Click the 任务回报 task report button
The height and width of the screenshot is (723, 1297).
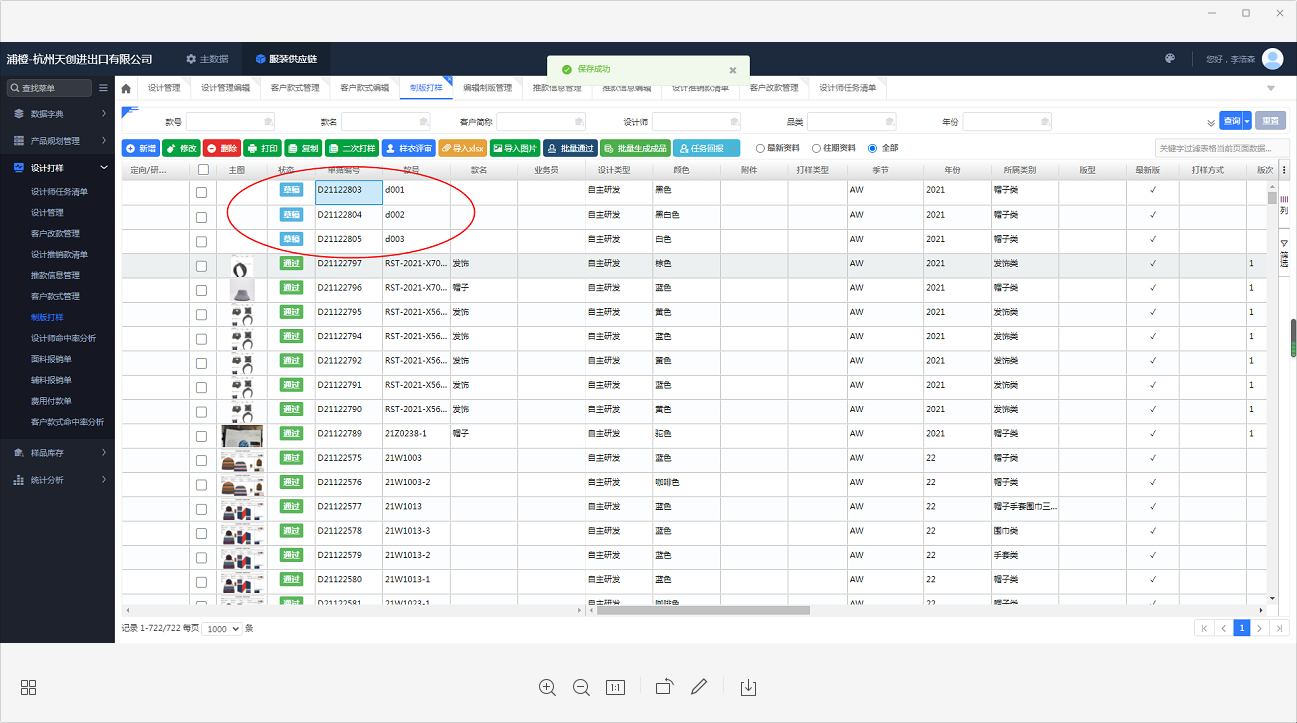[x=707, y=148]
